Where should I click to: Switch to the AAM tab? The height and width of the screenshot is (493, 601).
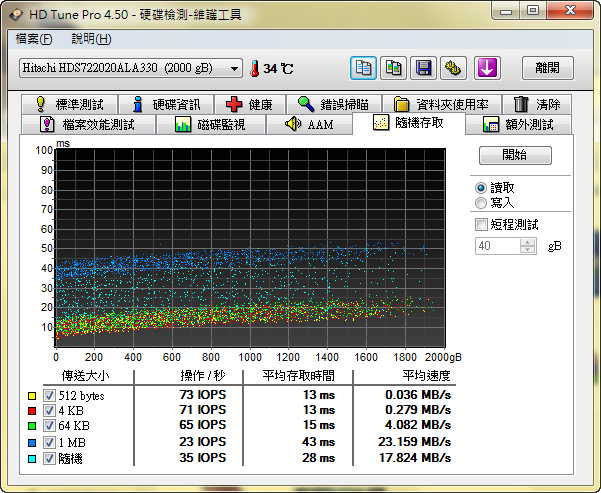pyautogui.click(x=309, y=124)
